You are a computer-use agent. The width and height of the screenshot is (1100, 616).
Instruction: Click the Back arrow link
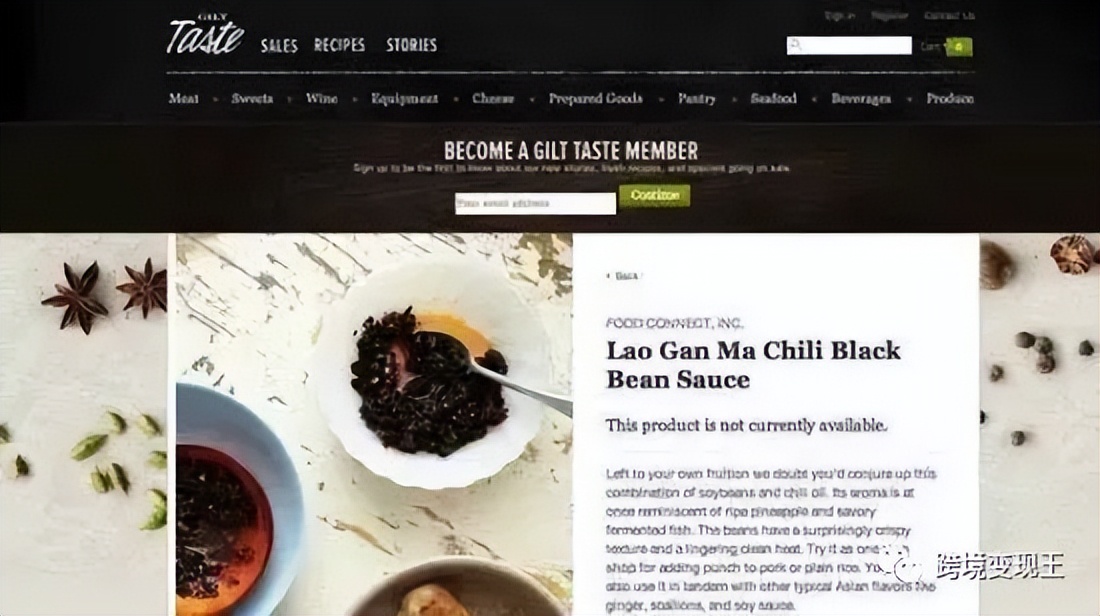(x=623, y=276)
